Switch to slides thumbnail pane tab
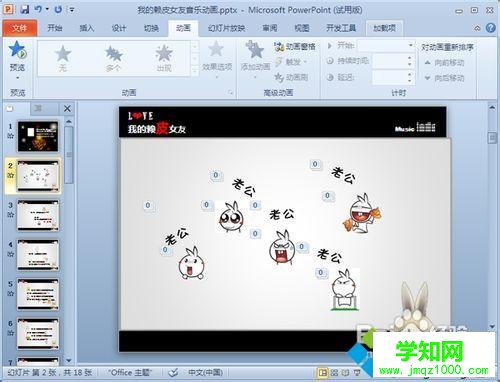500x382 pixels. coord(10,108)
